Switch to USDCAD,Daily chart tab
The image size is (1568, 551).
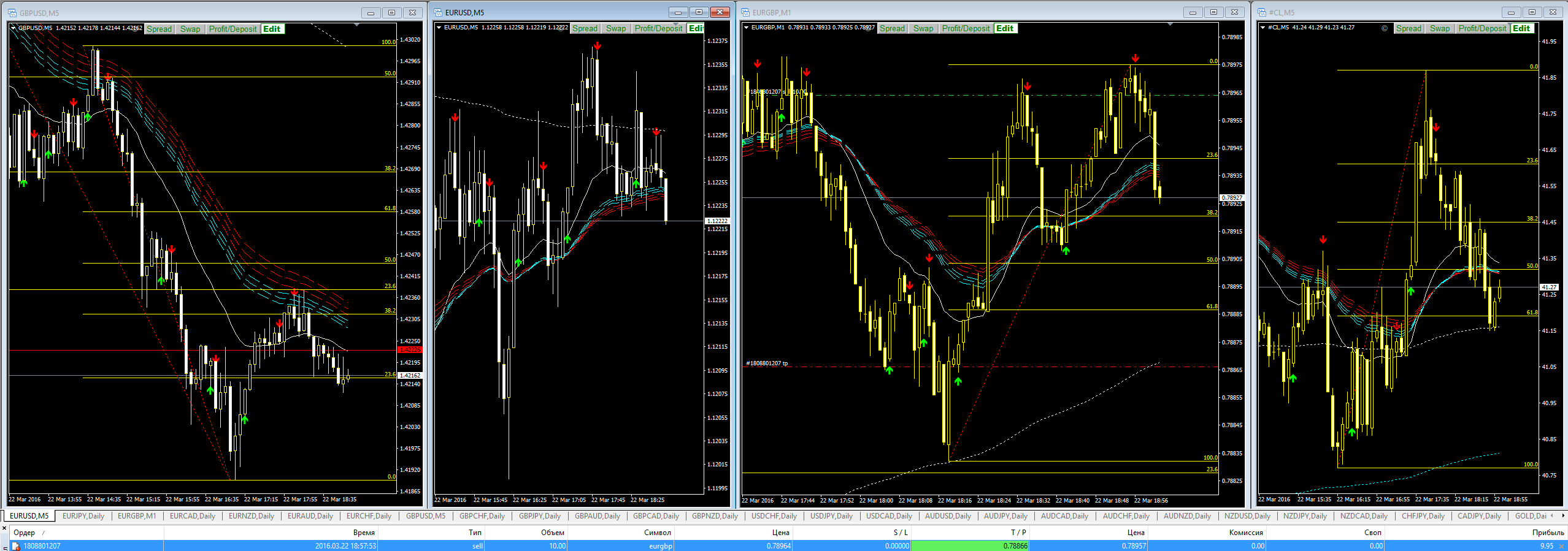890,515
